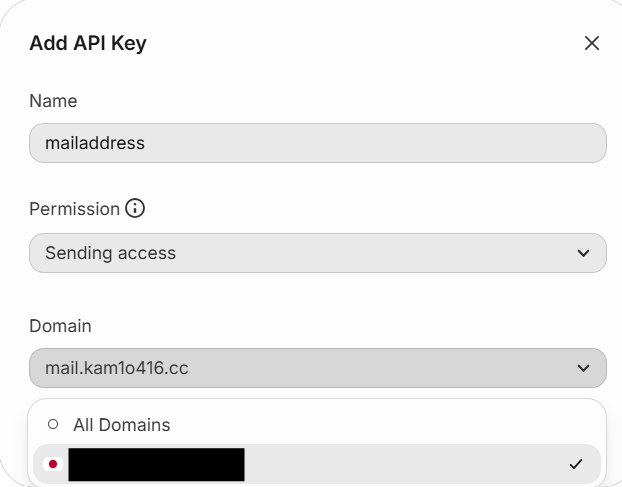Collapse the Domain chevron arrow

584,368
